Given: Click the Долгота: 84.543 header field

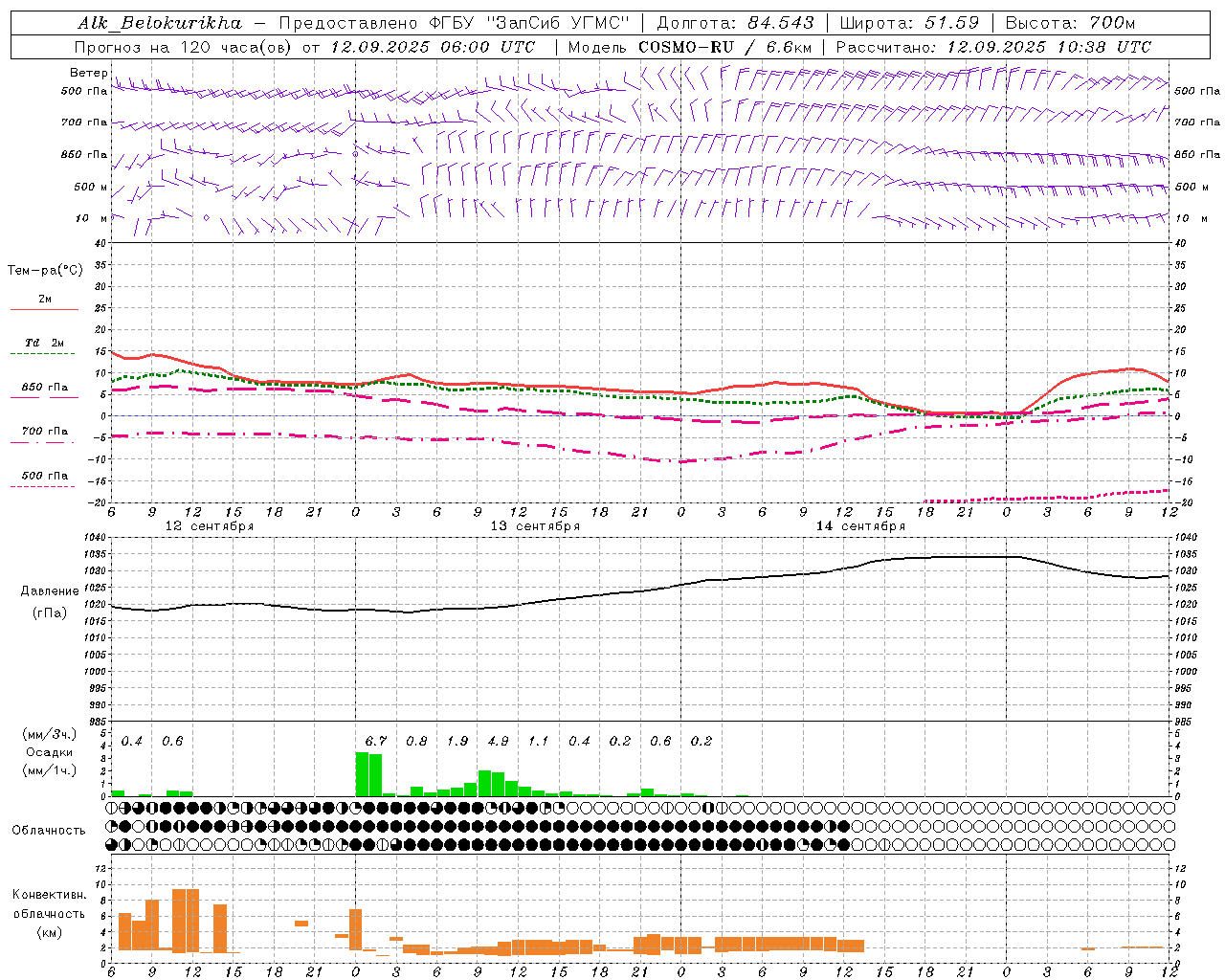Looking at the screenshot, I should click(x=735, y=23).
